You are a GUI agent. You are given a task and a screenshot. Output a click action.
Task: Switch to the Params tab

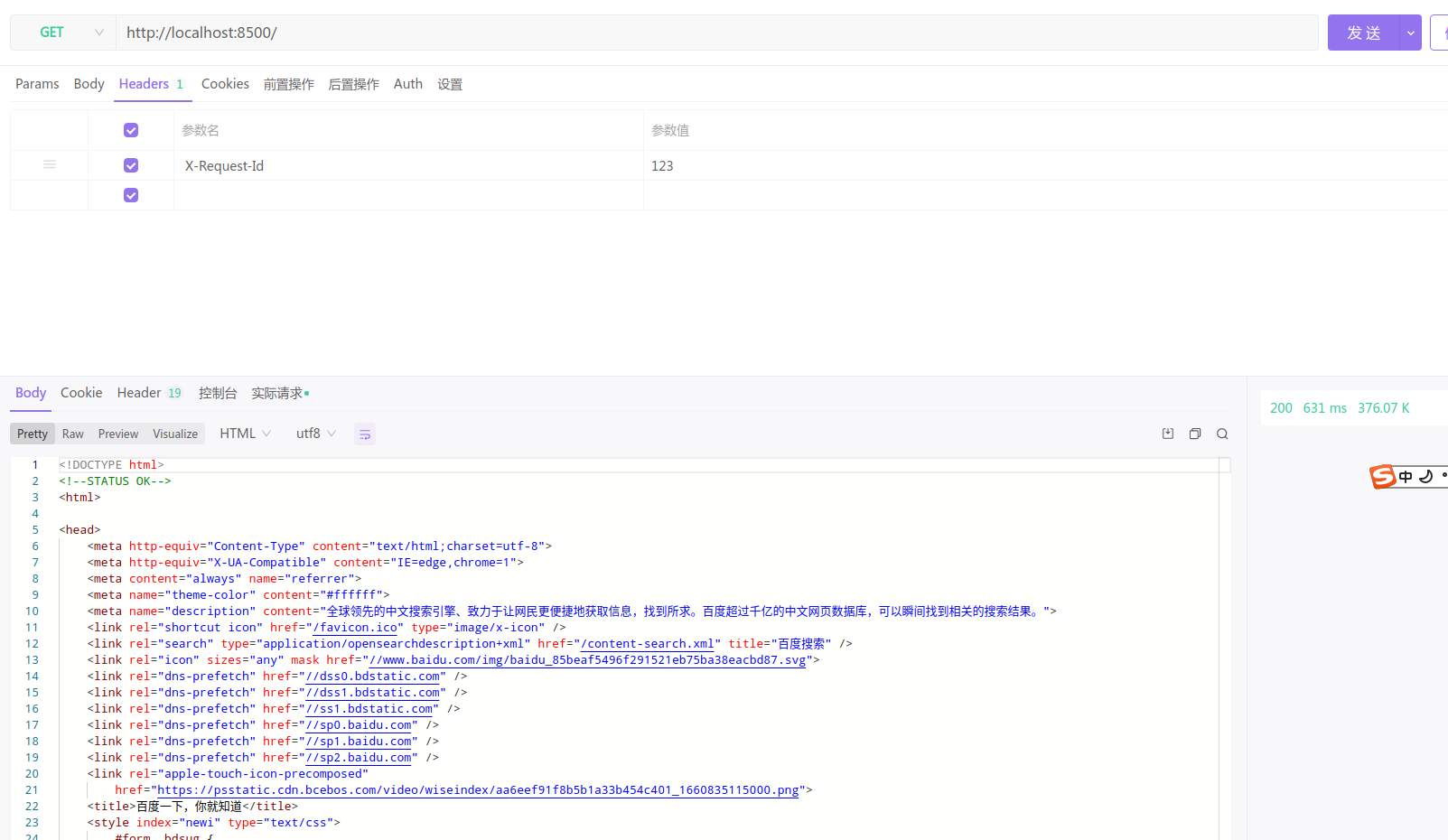pyautogui.click(x=37, y=84)
